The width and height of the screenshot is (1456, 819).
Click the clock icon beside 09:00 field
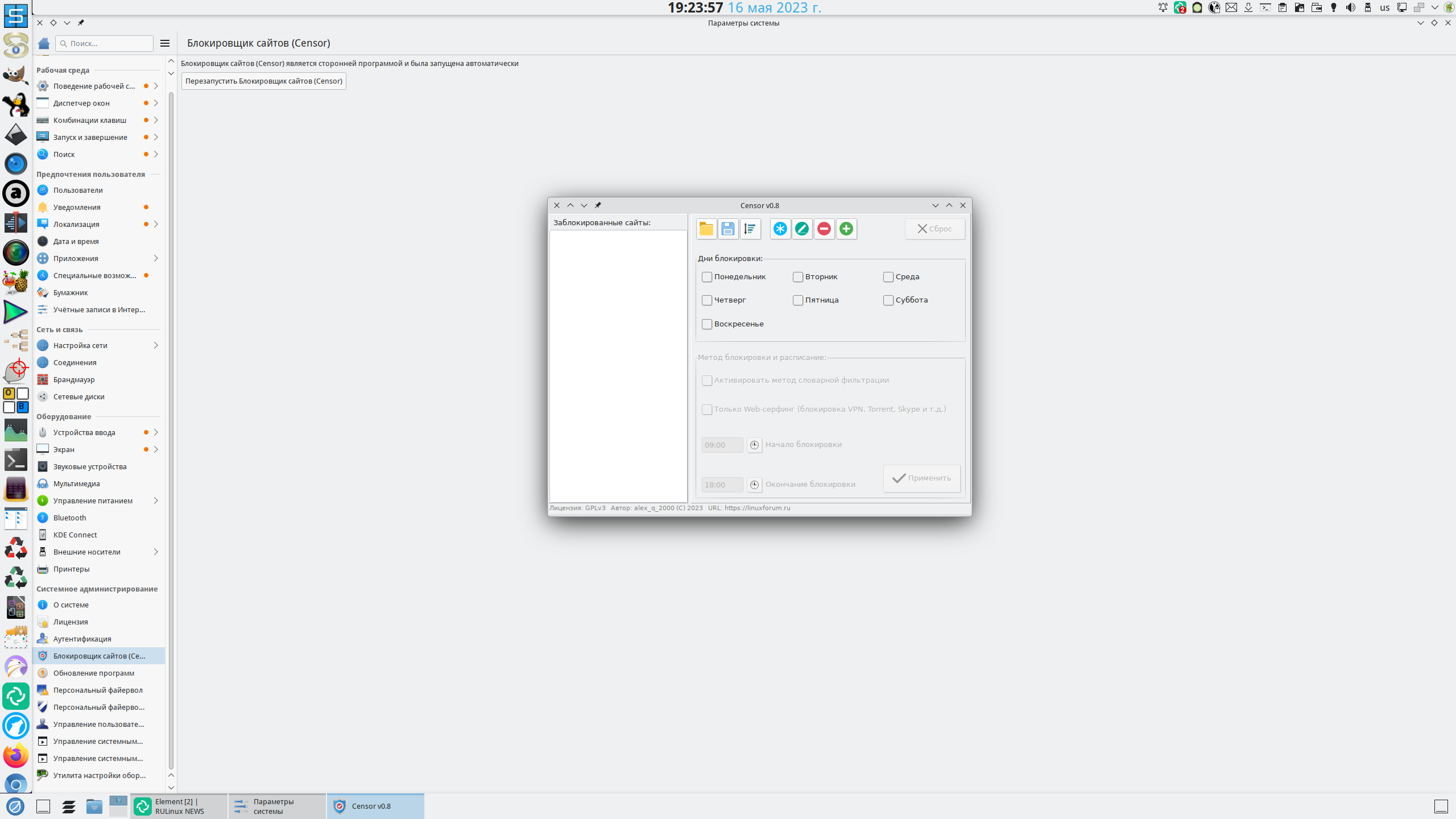pos(754,445)
